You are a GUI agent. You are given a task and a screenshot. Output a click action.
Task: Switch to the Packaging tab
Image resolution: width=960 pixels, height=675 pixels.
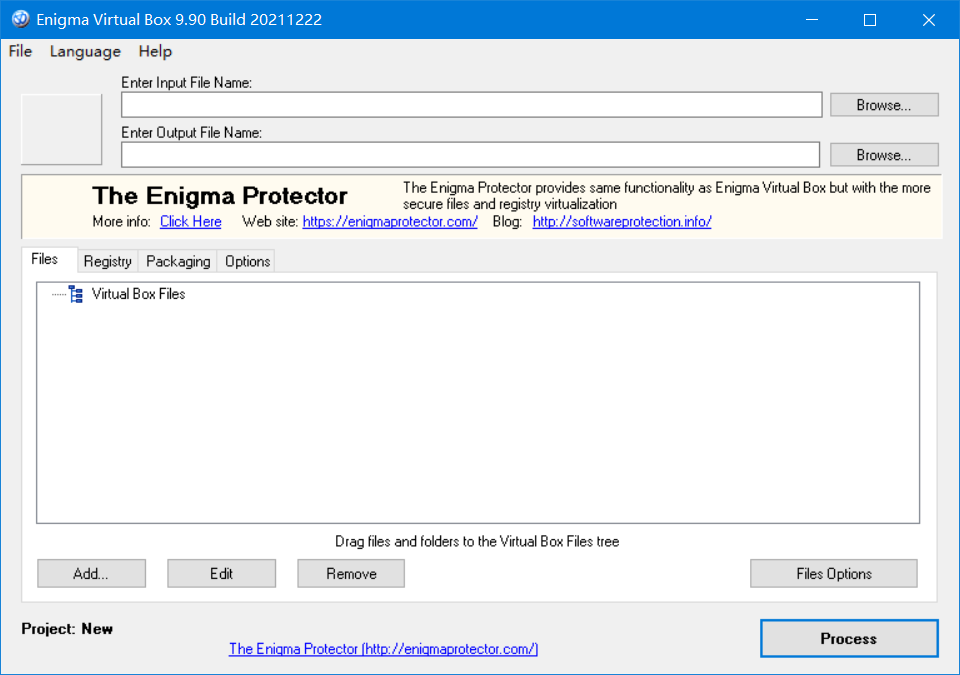tap(178, 261)
